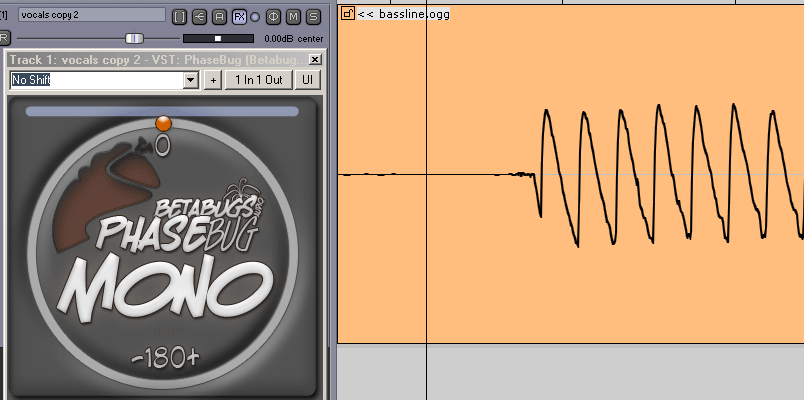
Task: Toggle the FX bypass round indicator
Action: click(x=255, y=17)
